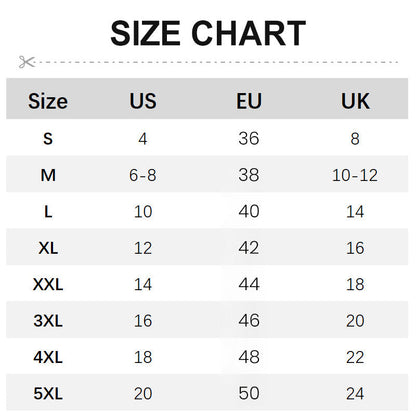
Task: Click the M size row label
Action: pyautogui.click(x=48, y=175)
